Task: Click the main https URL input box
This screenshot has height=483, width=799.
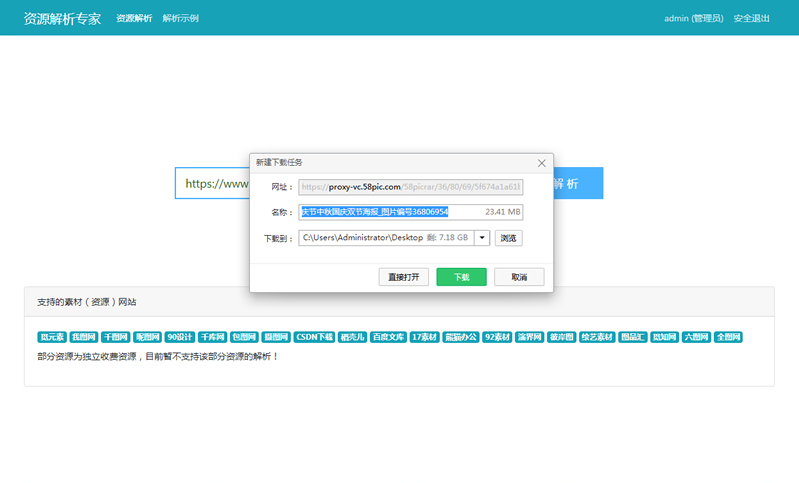Action: click(x=212, y=184)
